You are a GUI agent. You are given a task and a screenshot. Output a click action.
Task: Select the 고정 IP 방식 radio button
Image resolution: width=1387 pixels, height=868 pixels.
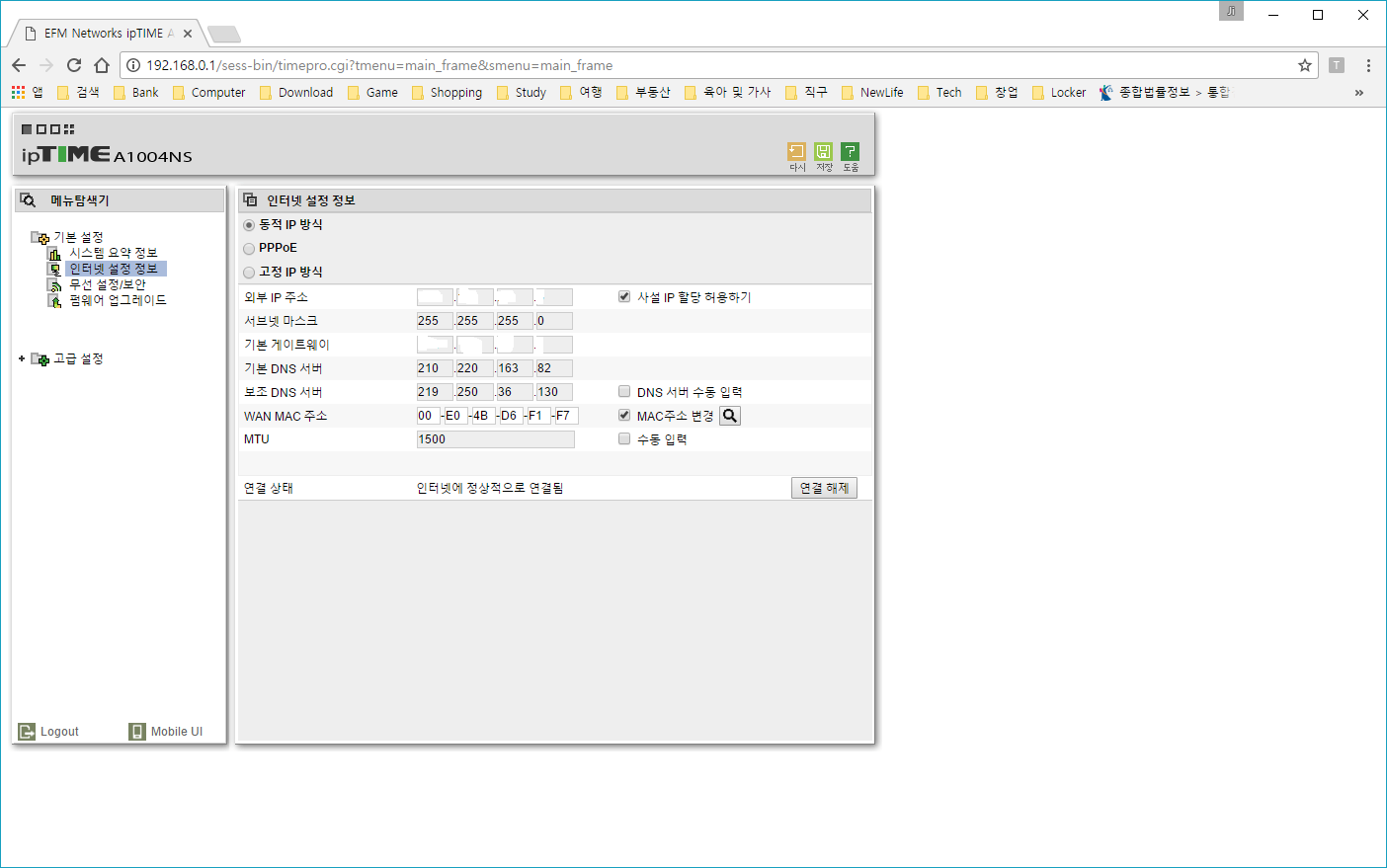[249, 273]
